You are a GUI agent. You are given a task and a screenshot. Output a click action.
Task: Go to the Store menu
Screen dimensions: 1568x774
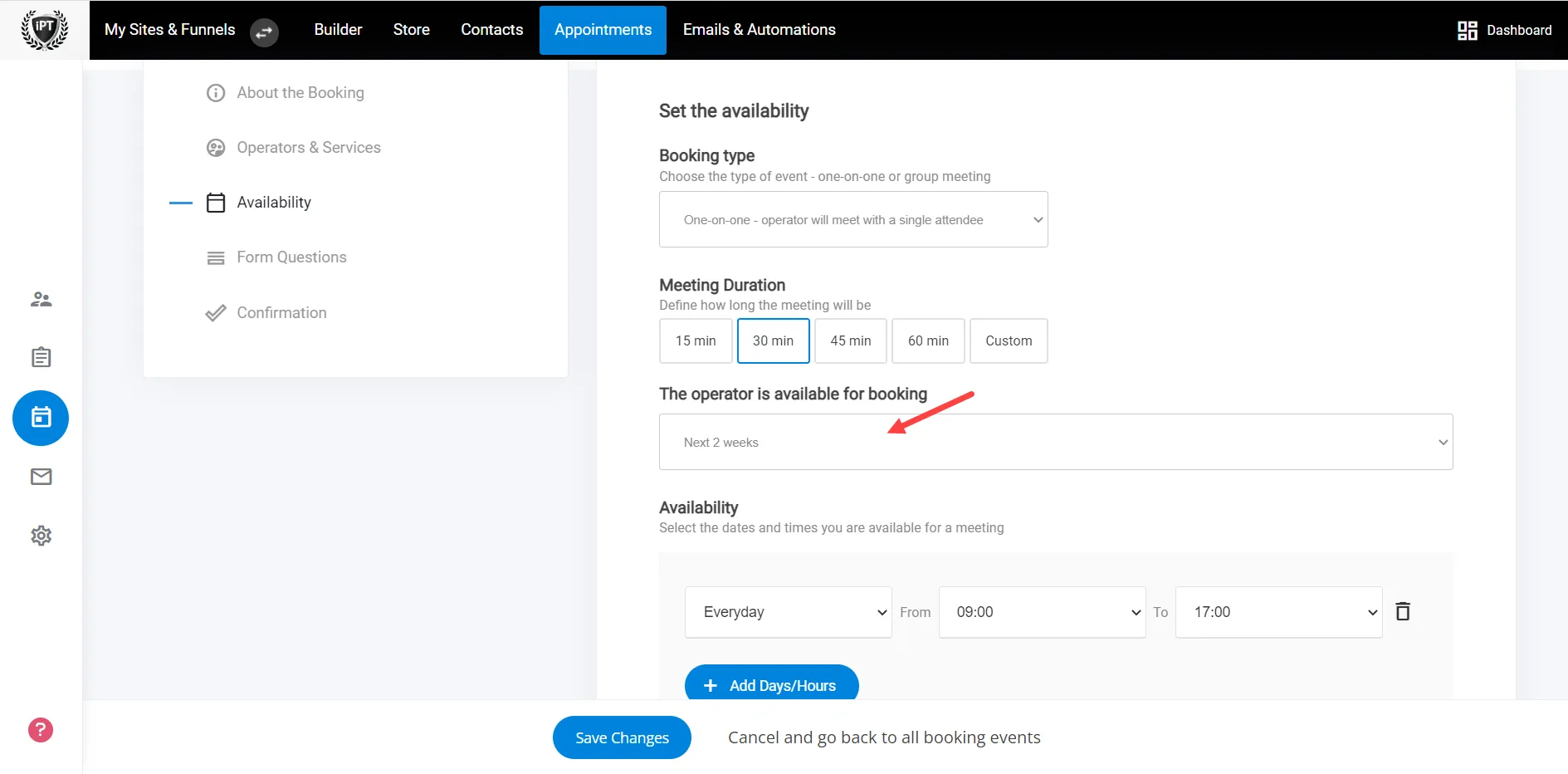pyautogui.click(x=412, y=30)
